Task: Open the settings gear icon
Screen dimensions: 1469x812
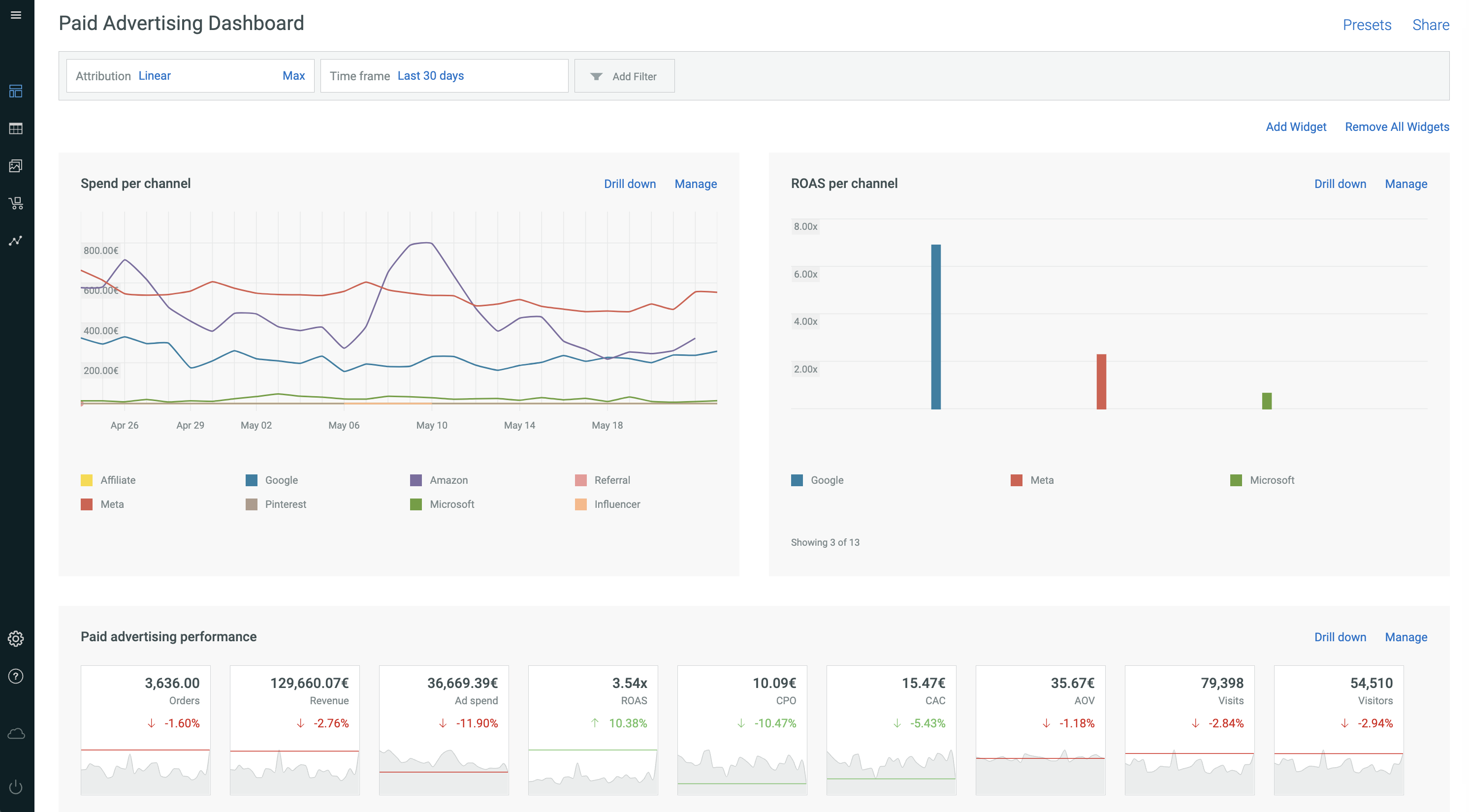Action: click(16, 639)
